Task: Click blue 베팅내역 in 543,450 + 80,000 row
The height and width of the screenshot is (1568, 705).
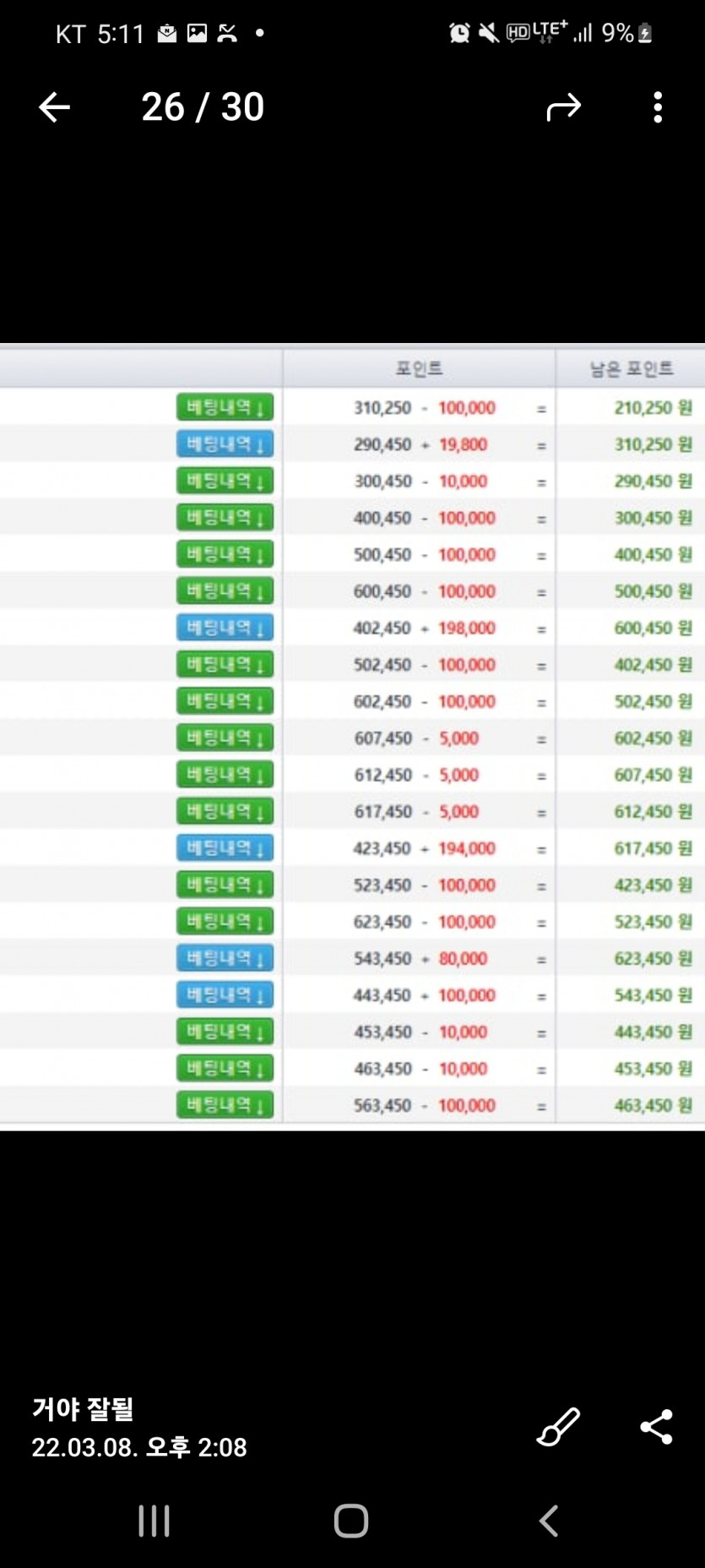Action: pos(225,958)
